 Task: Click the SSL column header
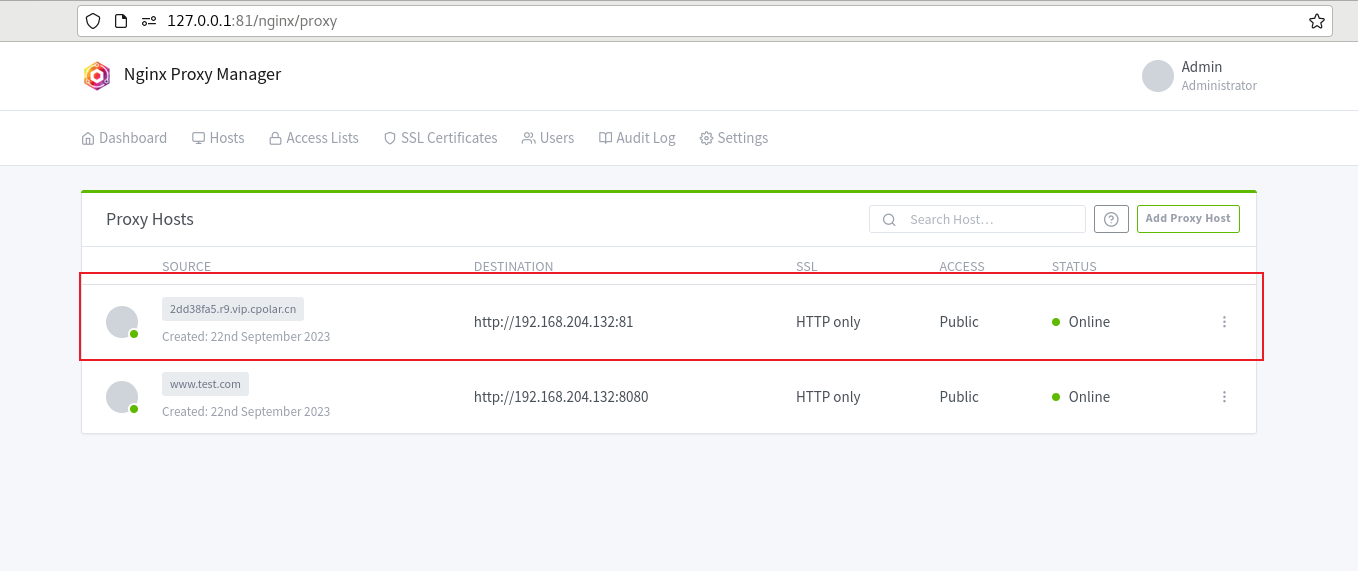click(x=806, y=267)
